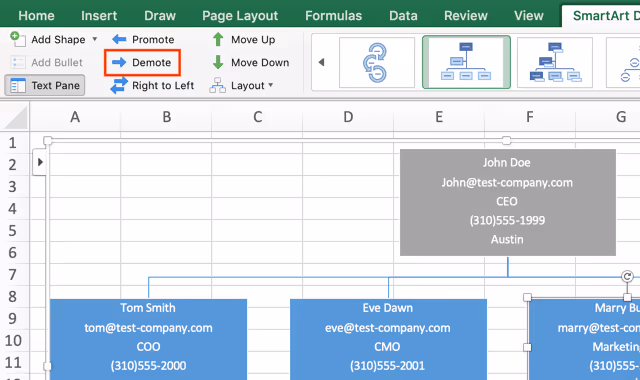This screenshot has width=640, height=380.
Task: Select column F header
Action: coord(530,117)
